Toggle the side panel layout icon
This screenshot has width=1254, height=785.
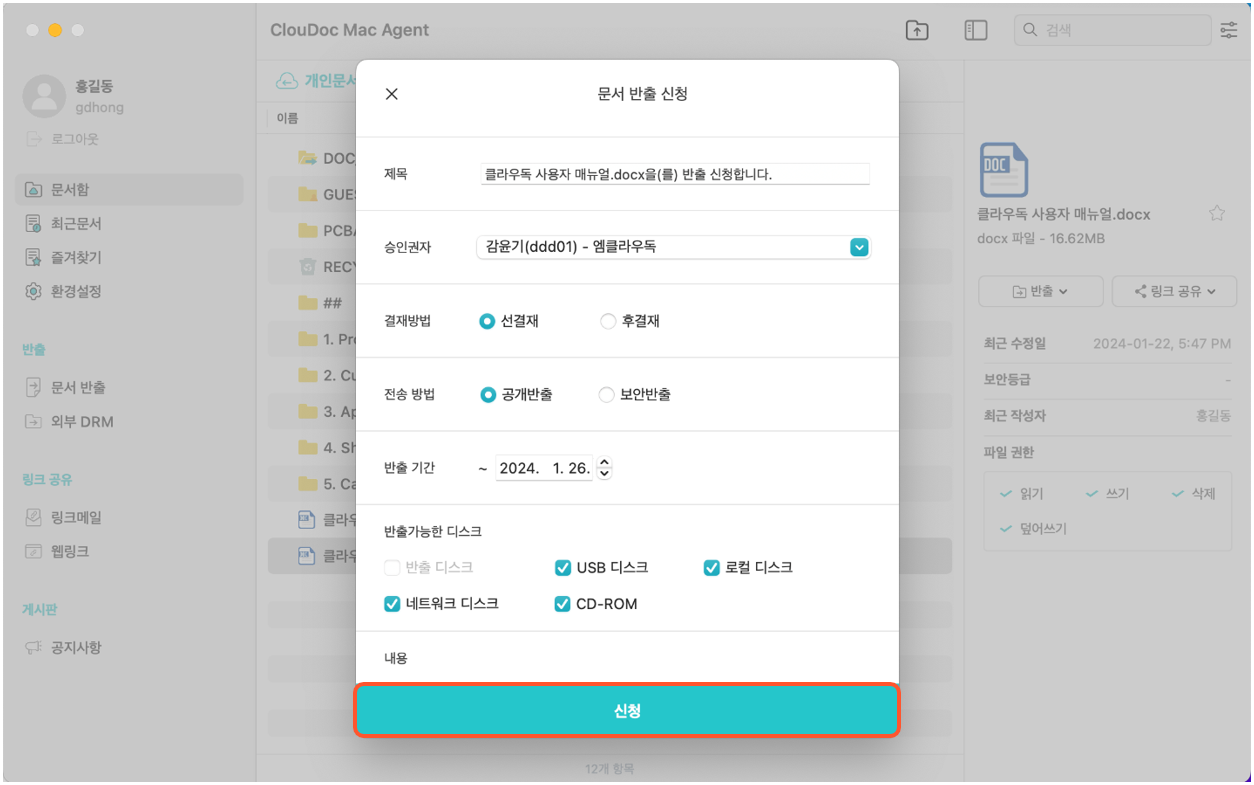pos(975,31)
